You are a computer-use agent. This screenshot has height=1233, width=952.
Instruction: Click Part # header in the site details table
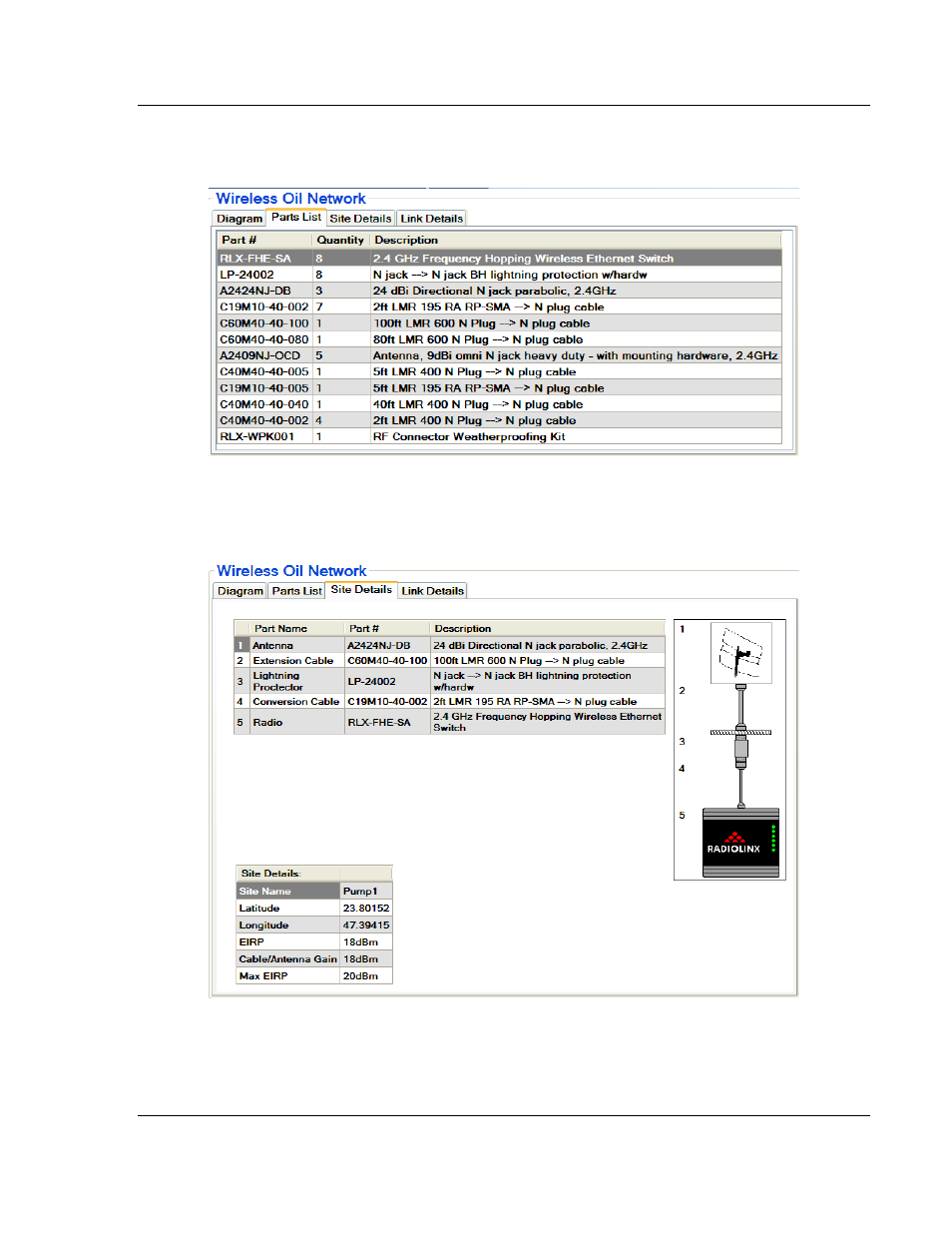tap(387, 629)
